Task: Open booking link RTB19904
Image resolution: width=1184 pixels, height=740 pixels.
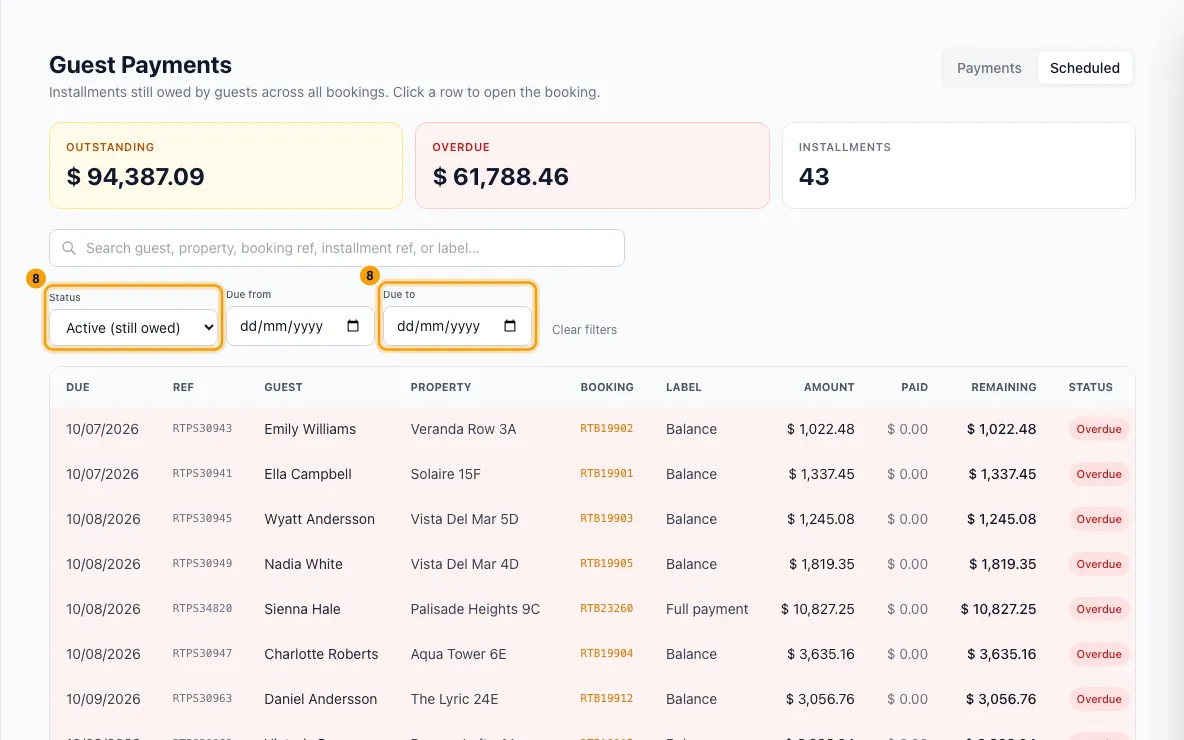Action: (x=606, y=654)
